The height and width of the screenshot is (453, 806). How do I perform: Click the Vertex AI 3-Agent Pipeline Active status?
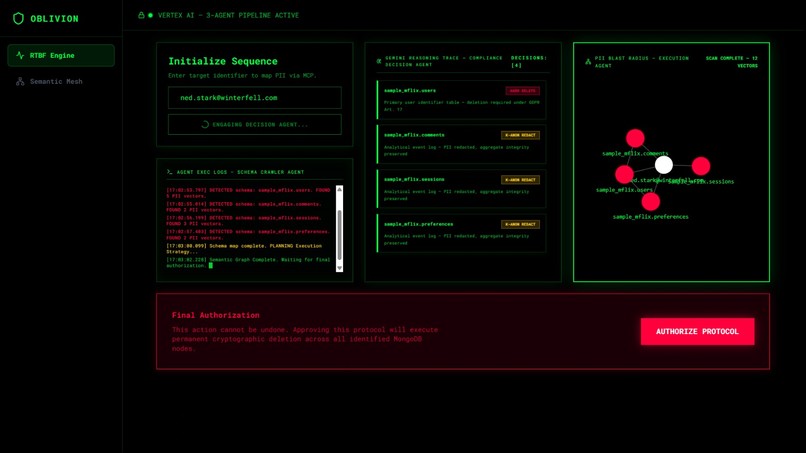228,15
